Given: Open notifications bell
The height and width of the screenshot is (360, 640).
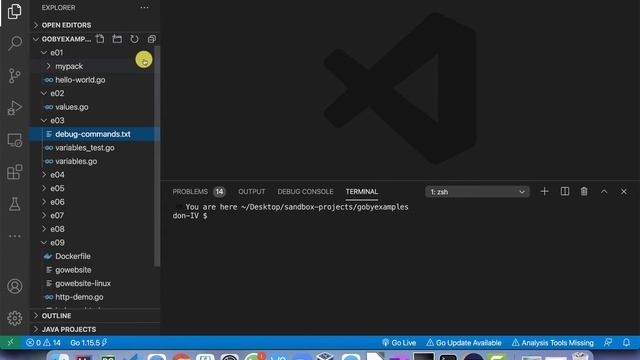Looking at the screenshot, I should pos(626,343).
